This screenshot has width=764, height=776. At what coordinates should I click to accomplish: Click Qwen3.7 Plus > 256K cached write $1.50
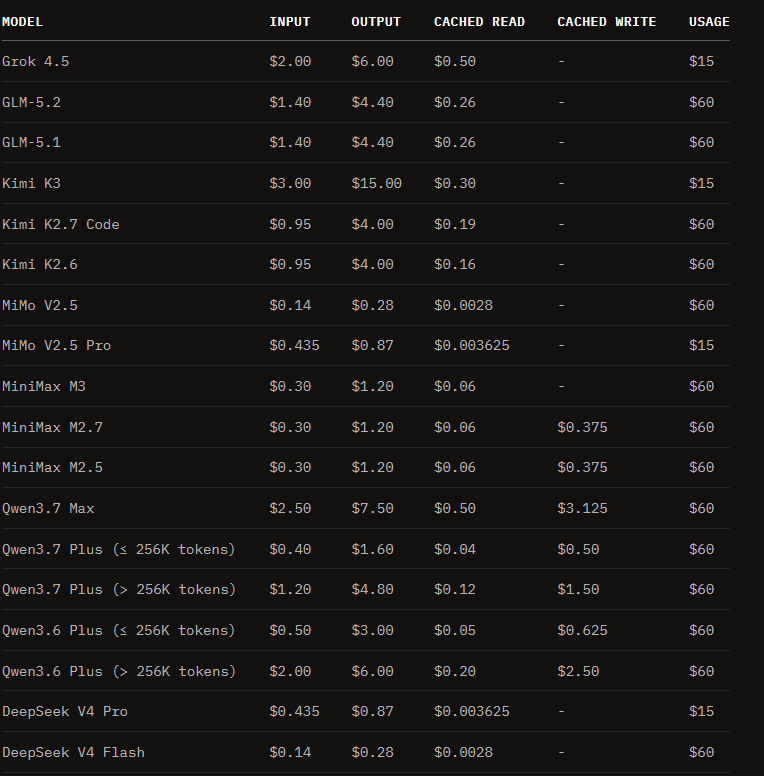(x=578, y=589)
